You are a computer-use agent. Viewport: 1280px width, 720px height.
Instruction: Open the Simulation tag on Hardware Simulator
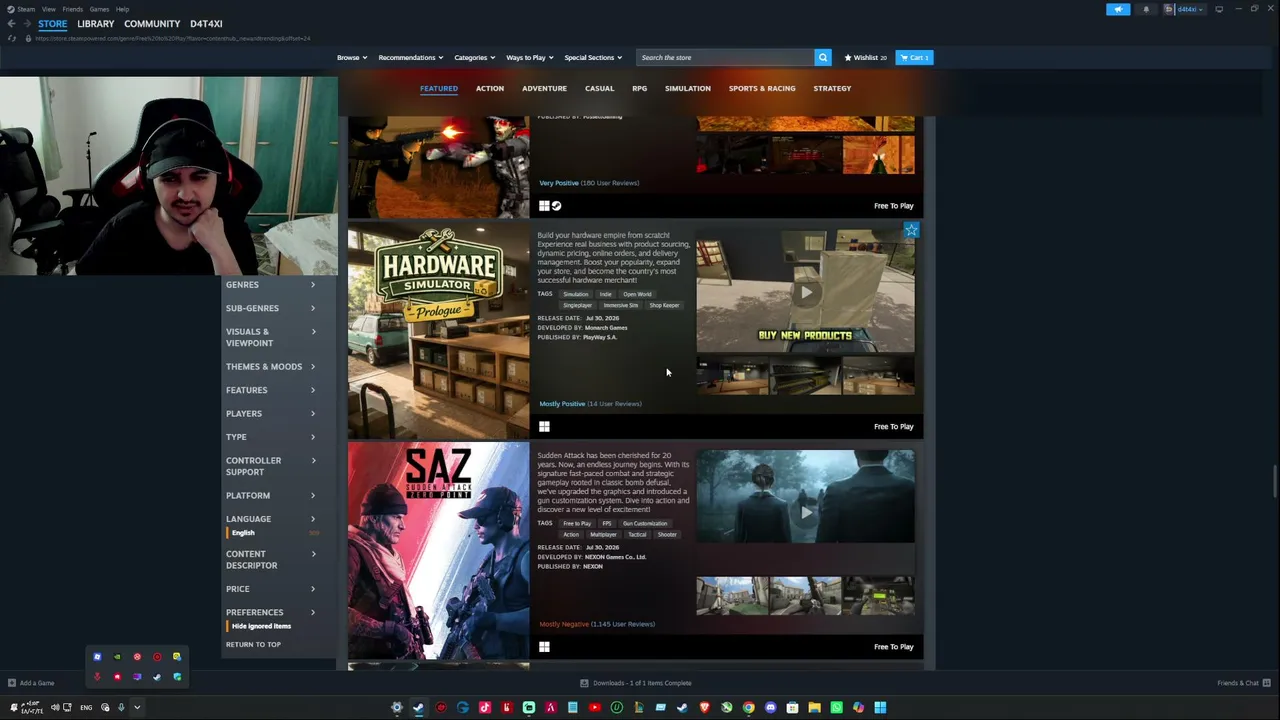point(576,295)
